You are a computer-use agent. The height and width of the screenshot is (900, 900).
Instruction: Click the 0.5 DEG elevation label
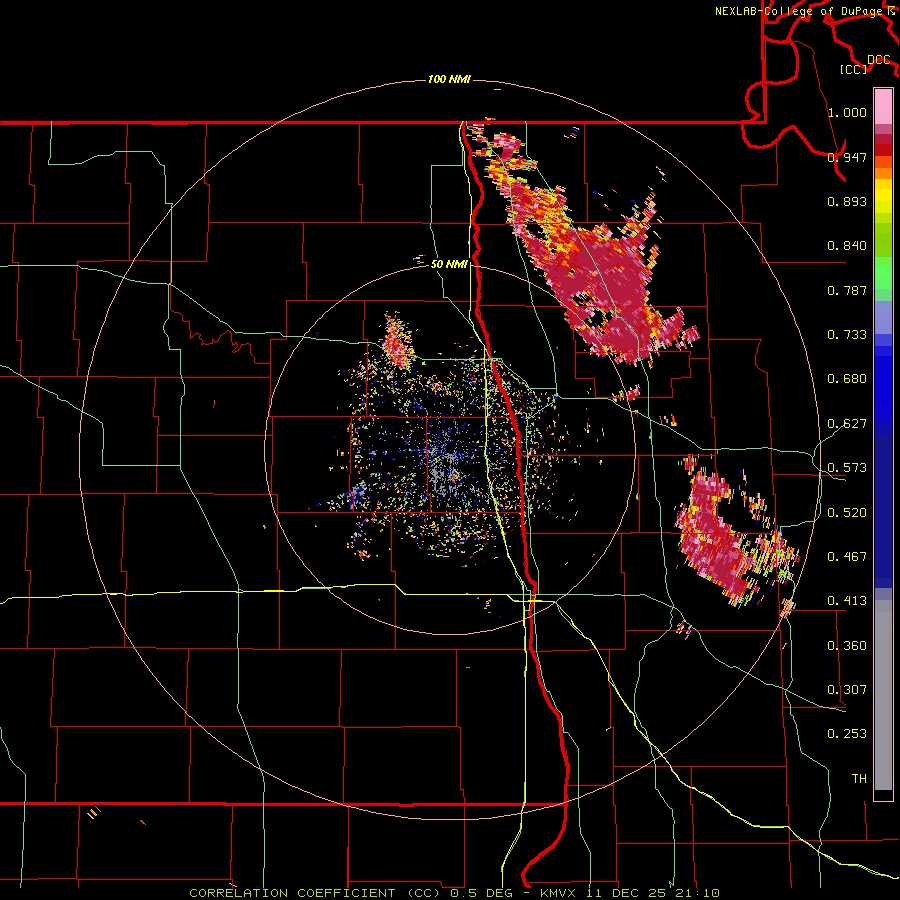pos(481,893)
